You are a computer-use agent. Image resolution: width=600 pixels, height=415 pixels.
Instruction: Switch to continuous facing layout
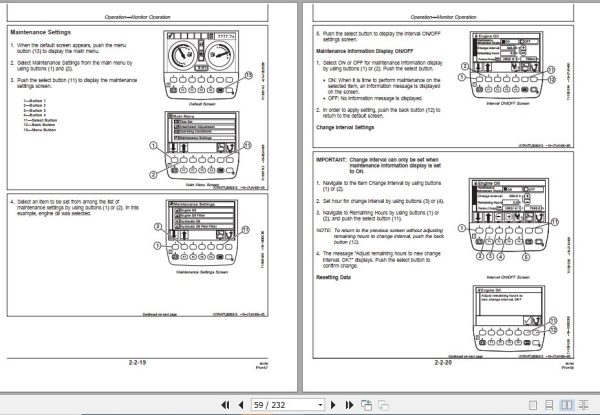point(584,405)
